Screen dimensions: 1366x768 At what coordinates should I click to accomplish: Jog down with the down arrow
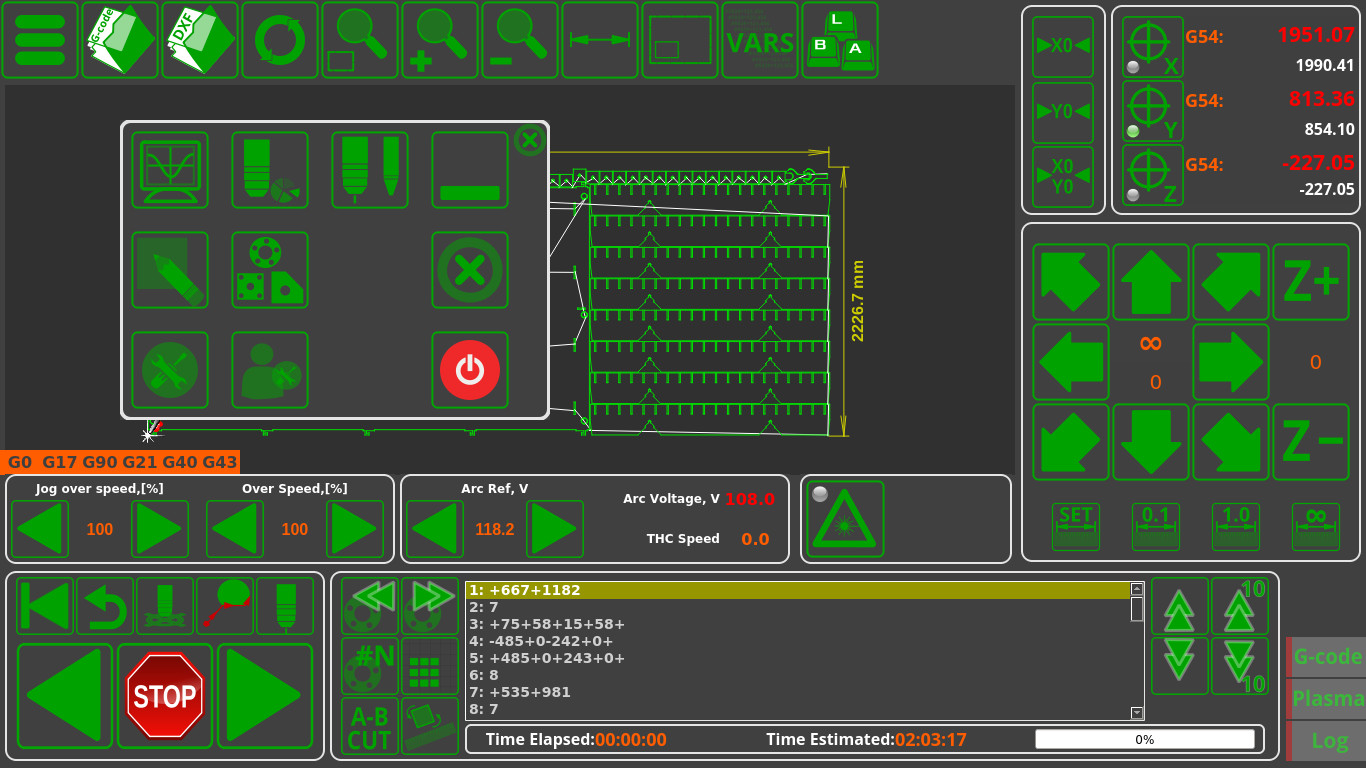point(1151,442)
